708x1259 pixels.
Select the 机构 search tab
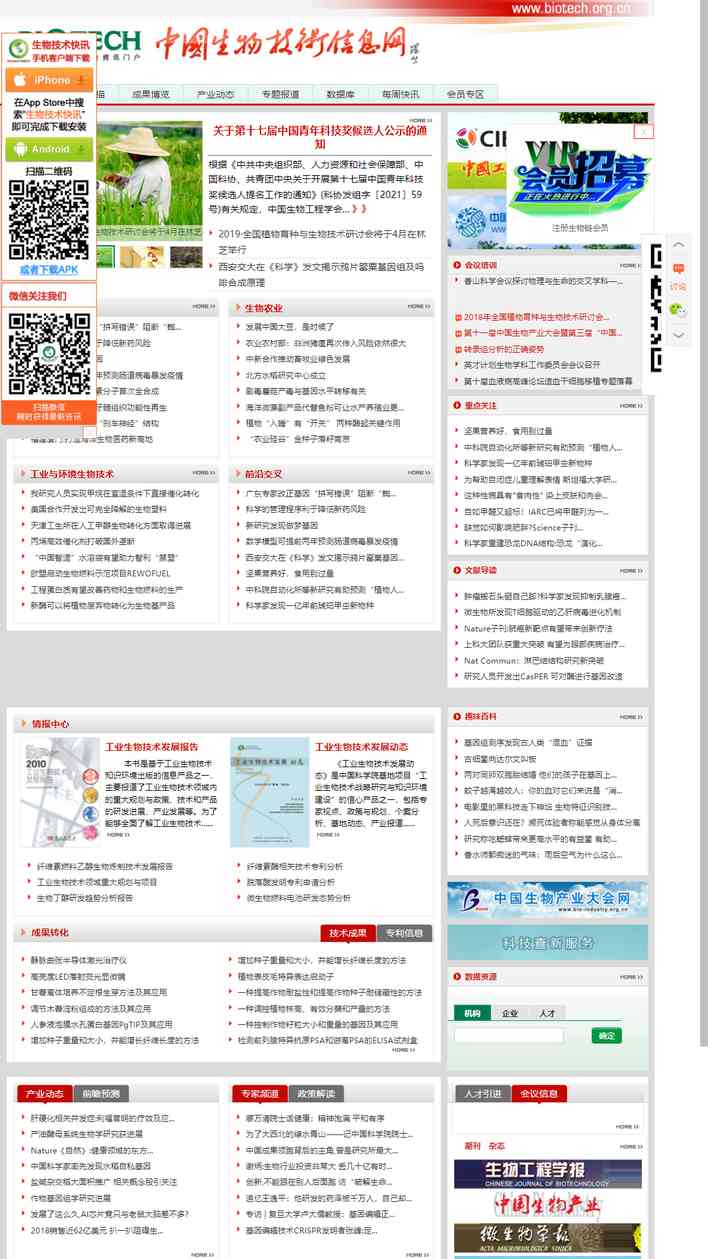(472, 1013)
